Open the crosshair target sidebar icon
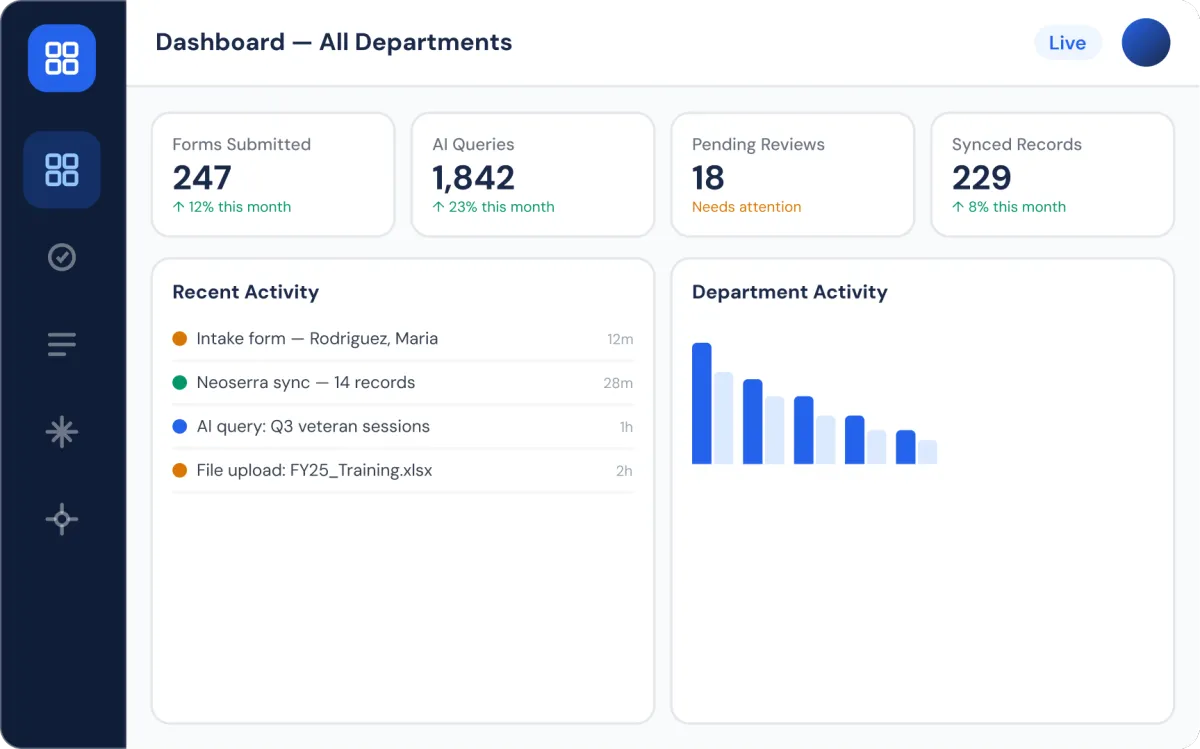The width and height of the screenshot is (1200, 749). point(62,519)
